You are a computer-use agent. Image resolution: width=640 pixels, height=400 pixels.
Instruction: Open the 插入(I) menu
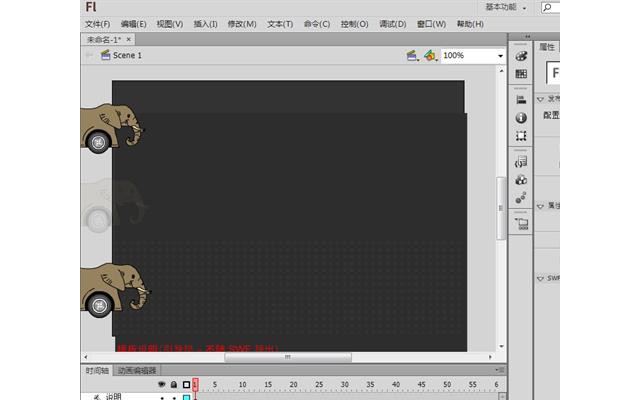click(x=205, y=24)
